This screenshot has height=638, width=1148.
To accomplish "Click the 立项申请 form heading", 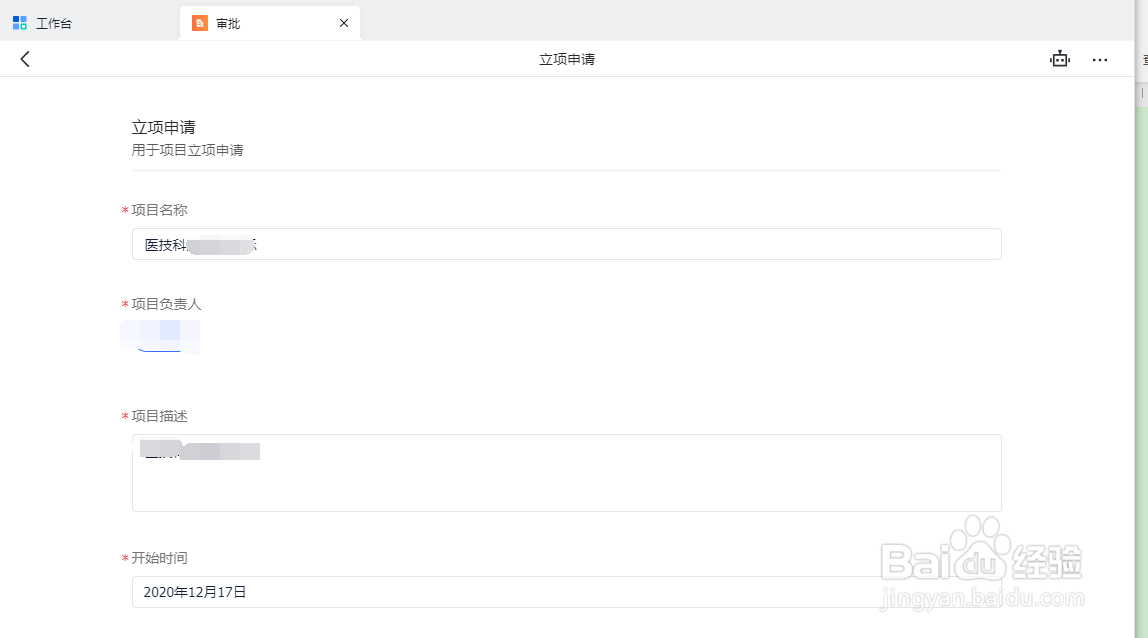I will (163, 127).
